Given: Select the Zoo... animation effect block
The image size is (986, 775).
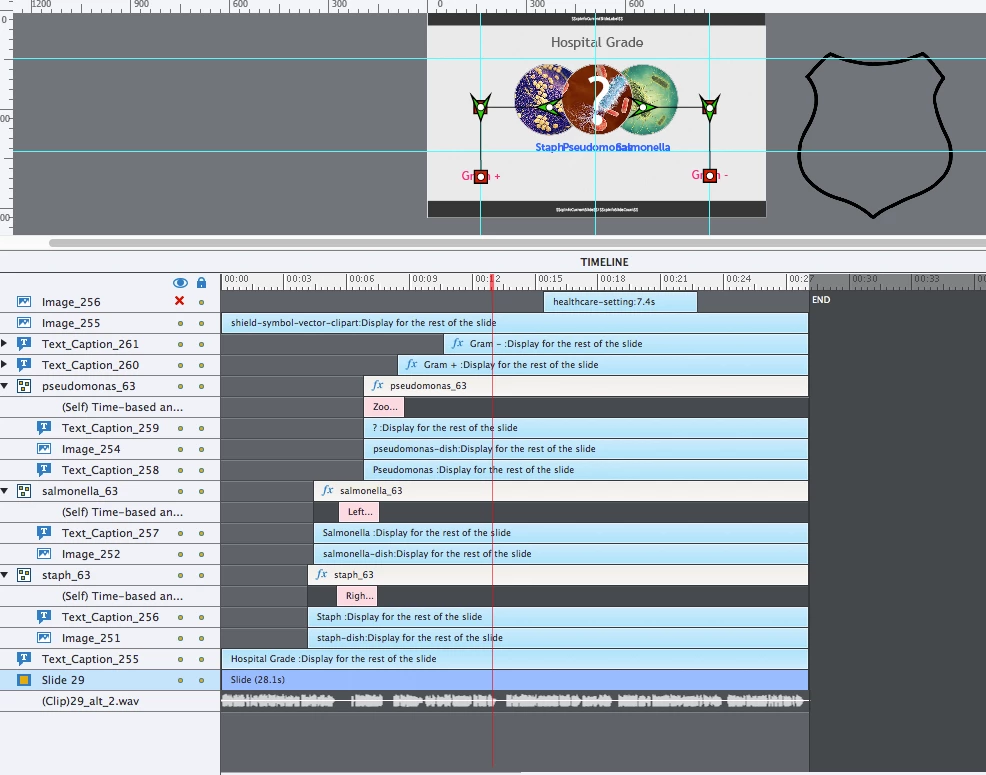Looking at the screenshot, I should [x=384, y=407].
